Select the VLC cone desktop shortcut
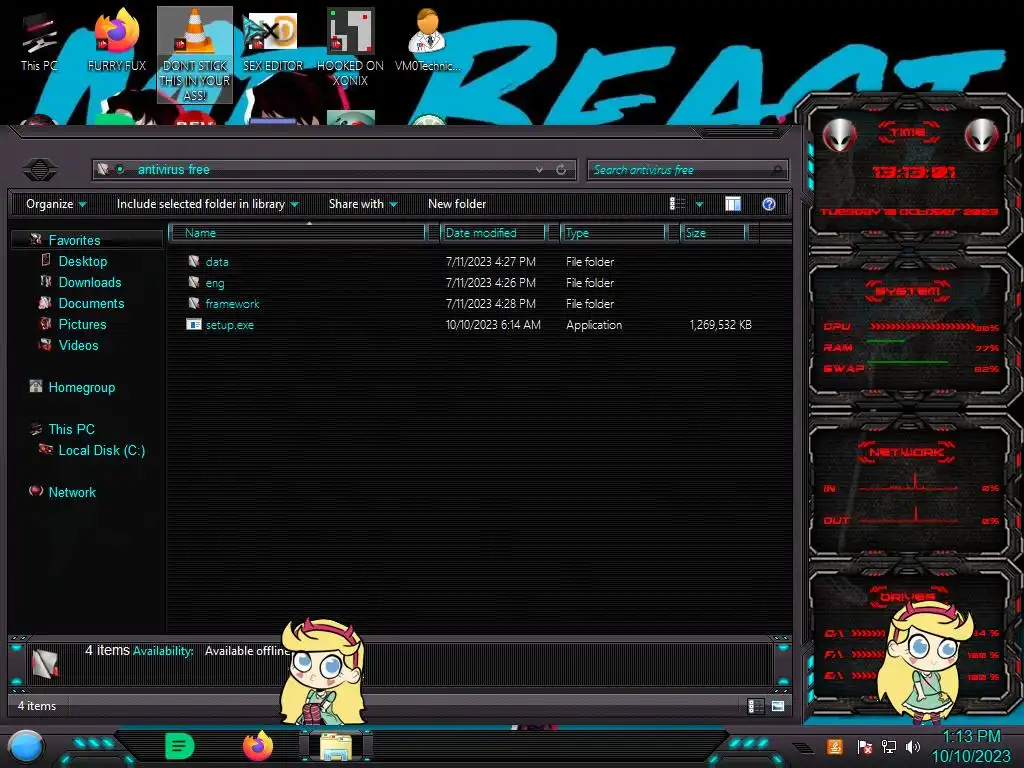The width and height of the screenshot is (1024, 768). (195, 55)
